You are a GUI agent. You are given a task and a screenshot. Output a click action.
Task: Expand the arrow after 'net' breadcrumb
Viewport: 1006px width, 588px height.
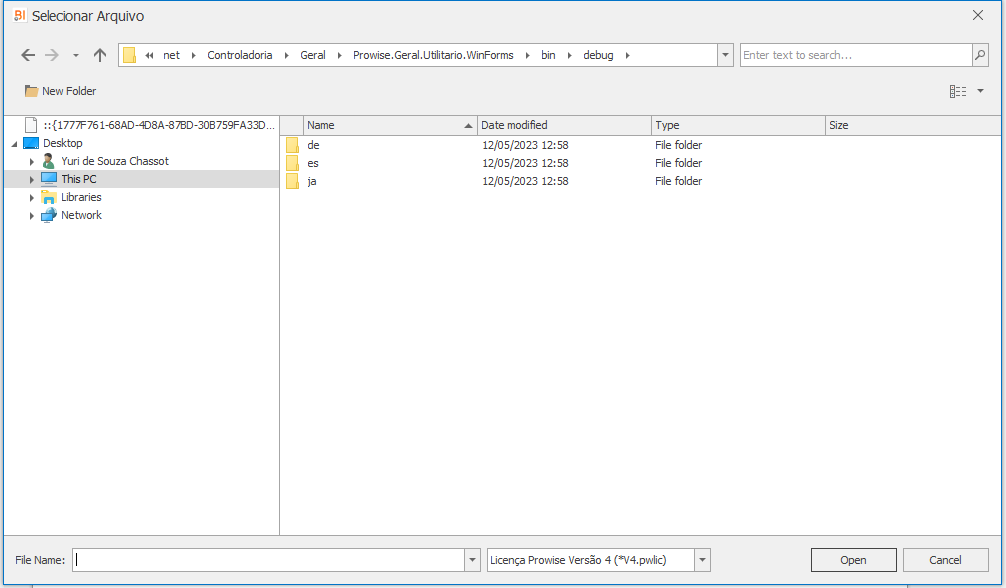(x=193, y=55)
